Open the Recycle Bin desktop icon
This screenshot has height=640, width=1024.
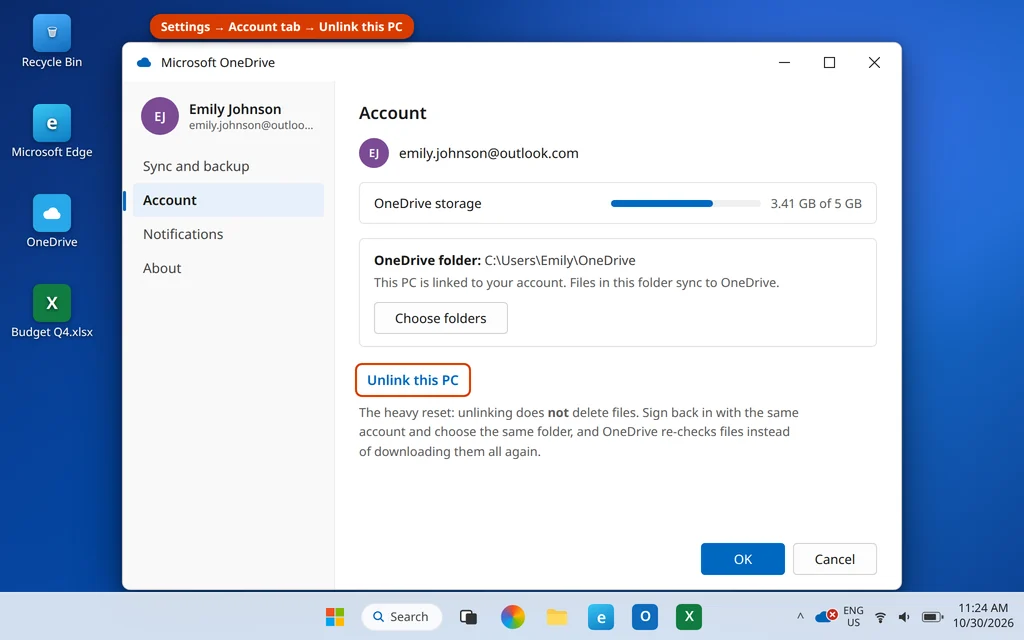(x=52, y=42)
